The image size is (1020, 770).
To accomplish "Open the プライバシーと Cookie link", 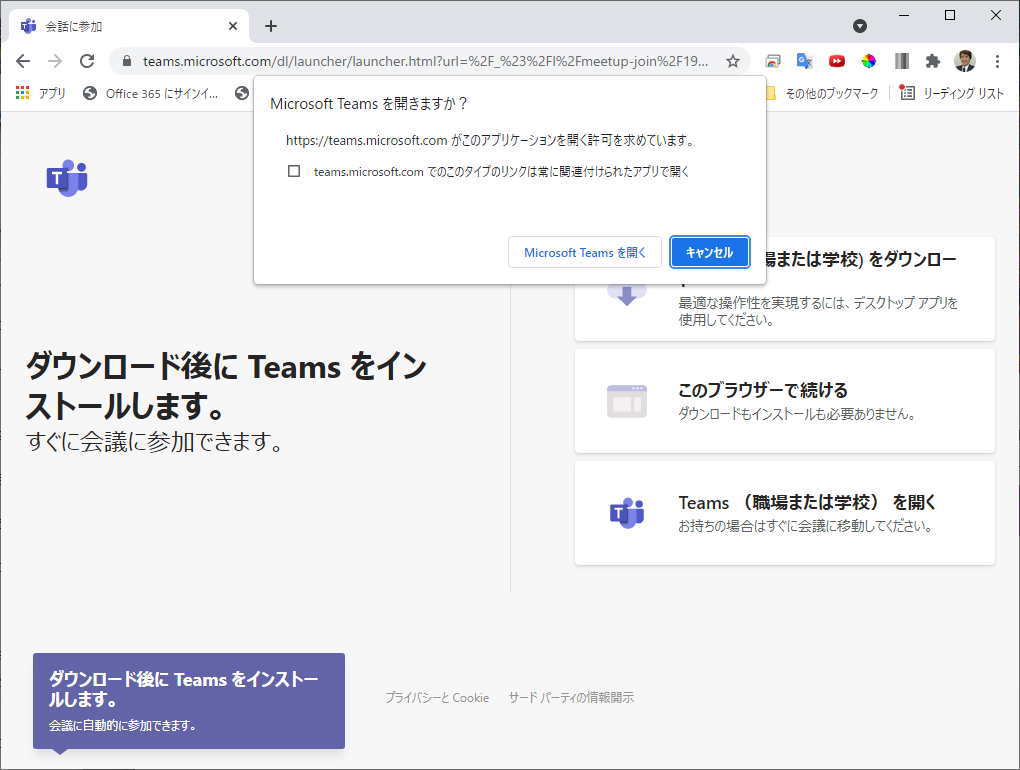I will pyautogui.click(x=437, y=697).
